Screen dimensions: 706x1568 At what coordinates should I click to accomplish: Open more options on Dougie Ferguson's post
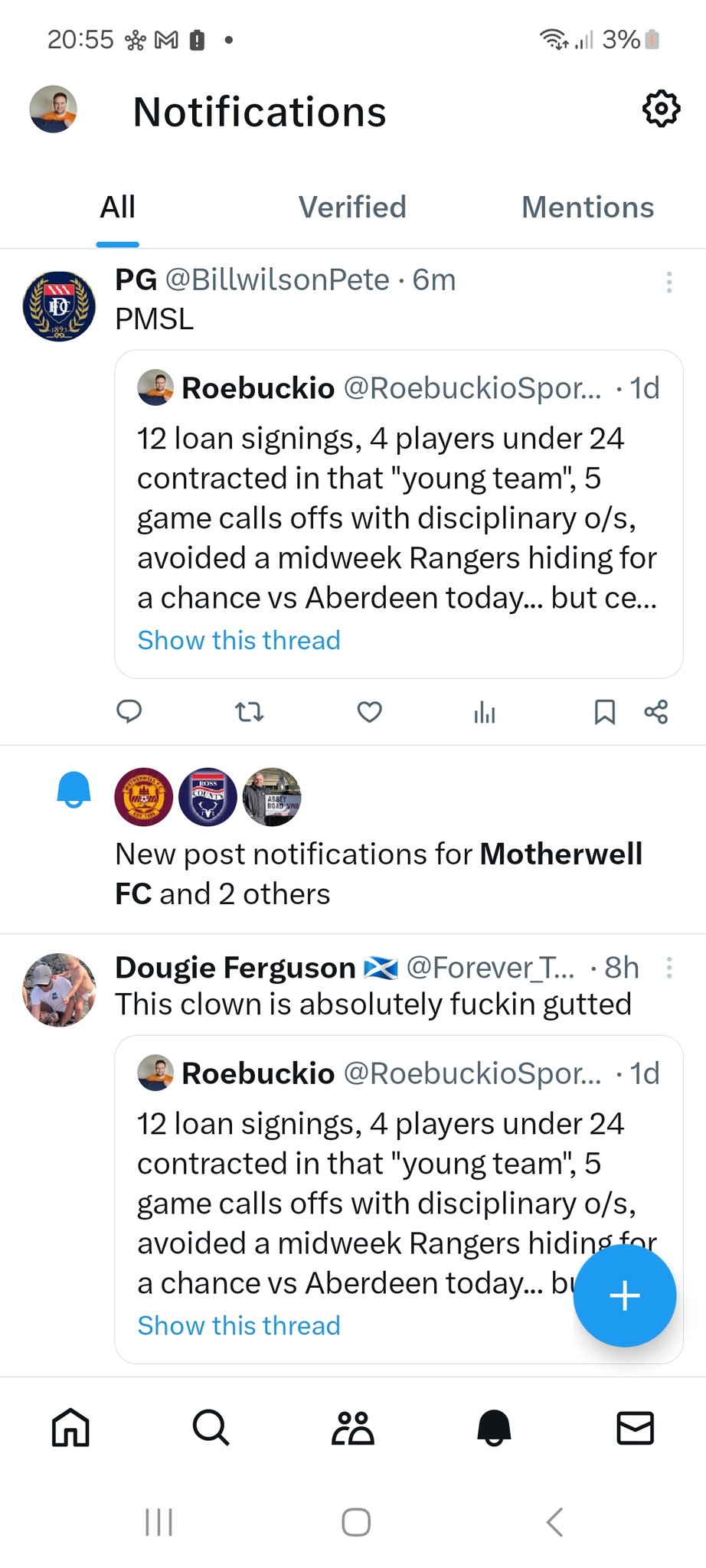(669, 968)
